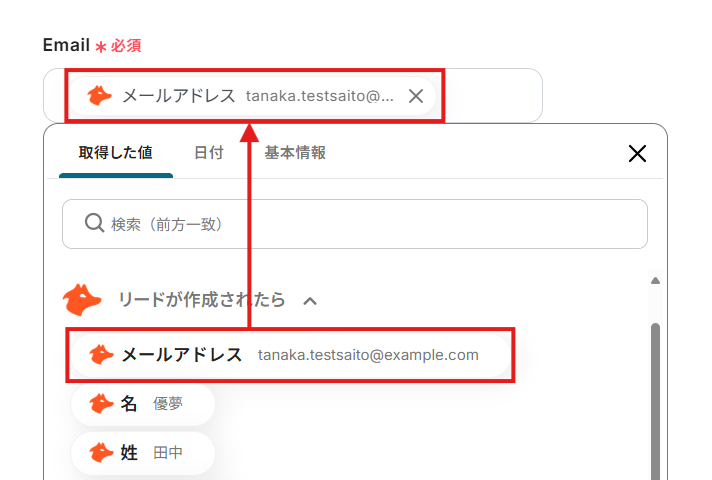Open the 日付 tab
The image size is (712, 480).
click(208, 153)
